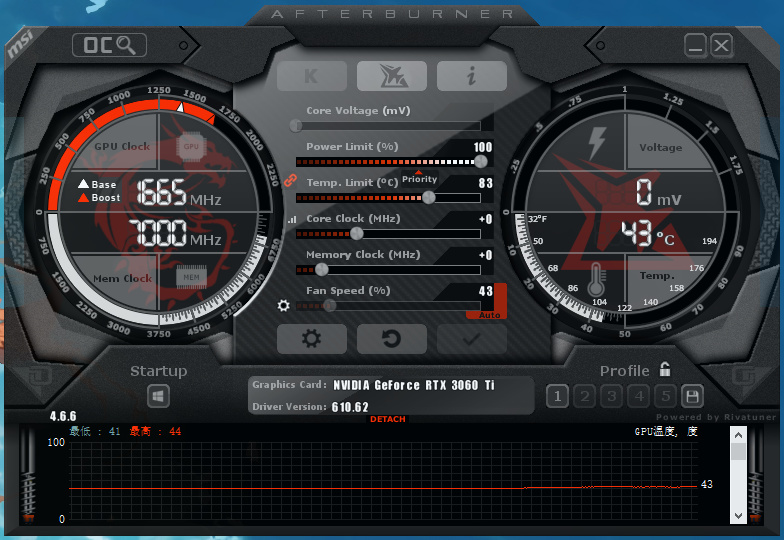Toggle Fan Speed Auto mode
This screenshot has height=540, width=784.
click(489, 315)
